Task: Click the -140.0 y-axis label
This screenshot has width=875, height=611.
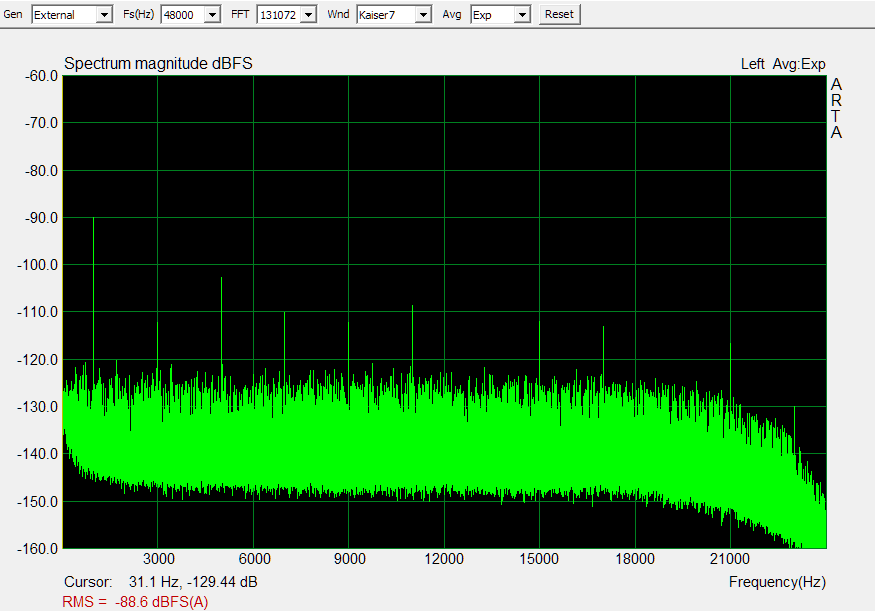Action: [38, 454]
